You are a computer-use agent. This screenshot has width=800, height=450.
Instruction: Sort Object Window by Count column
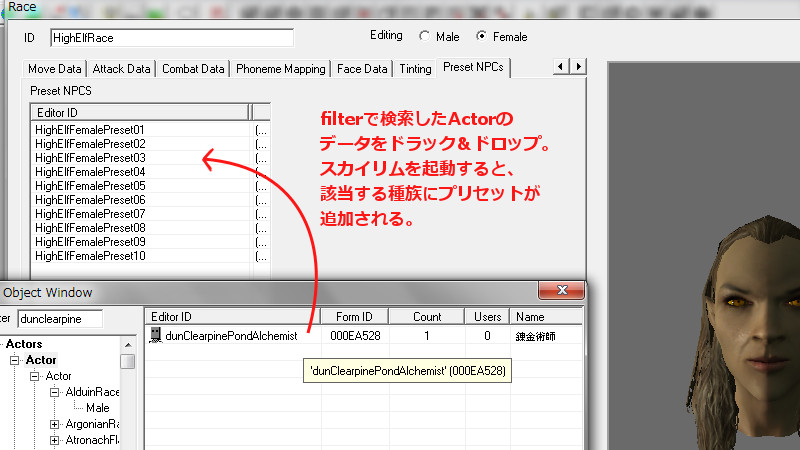tap(427, 317)
